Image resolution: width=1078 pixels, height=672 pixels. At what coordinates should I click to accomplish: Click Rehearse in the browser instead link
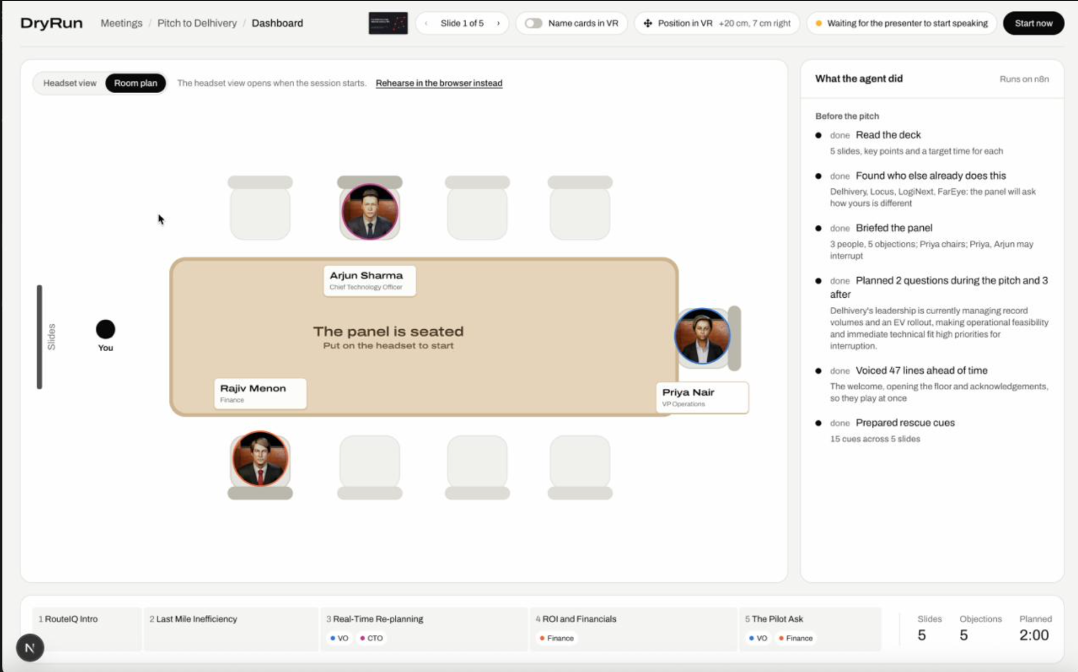click(439, 83)
